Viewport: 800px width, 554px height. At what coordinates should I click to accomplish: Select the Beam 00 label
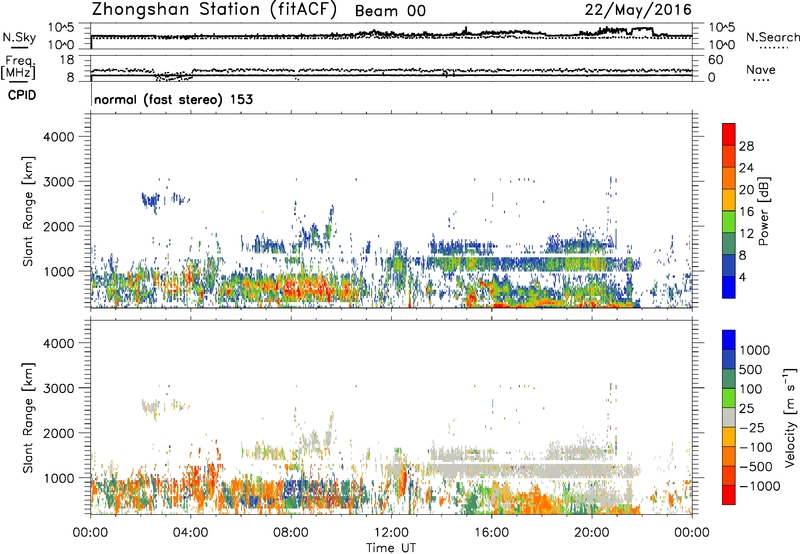pos(390,11)
